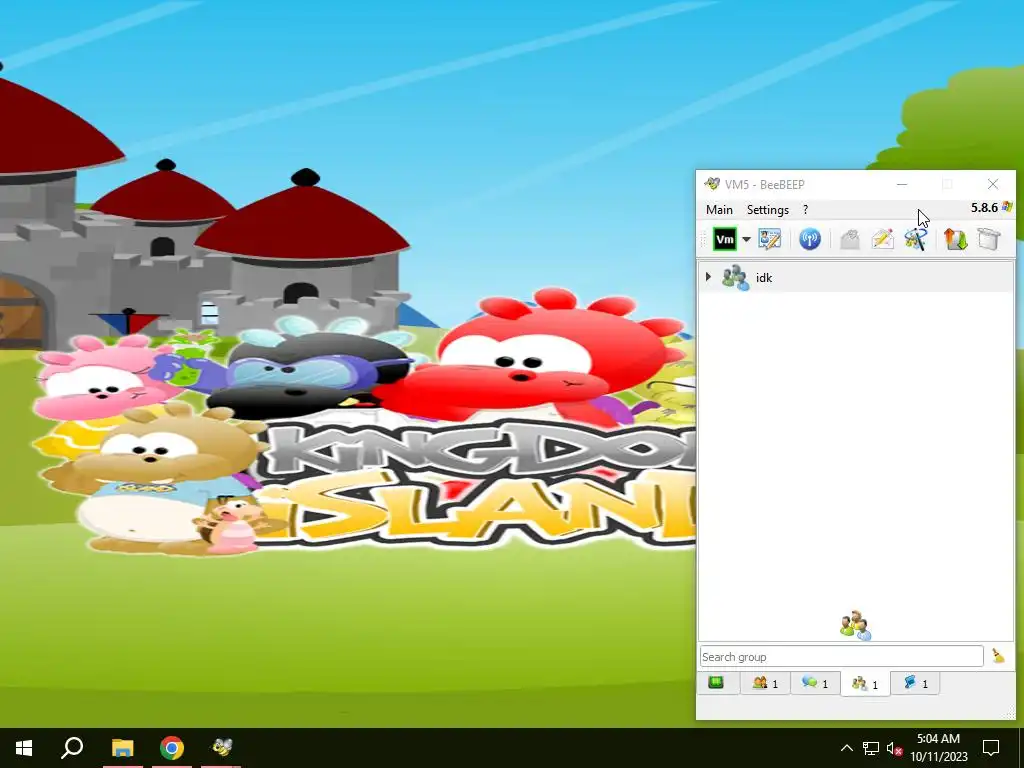
Task: Open the Windows Start menu
Action: coord(24,748)
